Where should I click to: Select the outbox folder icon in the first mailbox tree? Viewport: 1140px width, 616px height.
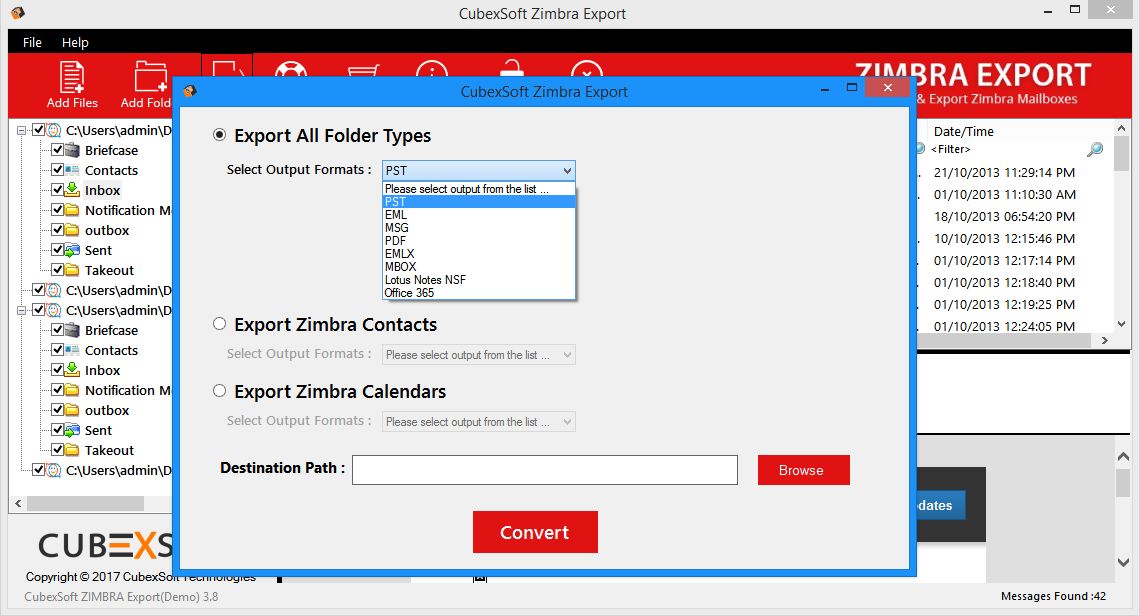[72, 230]
